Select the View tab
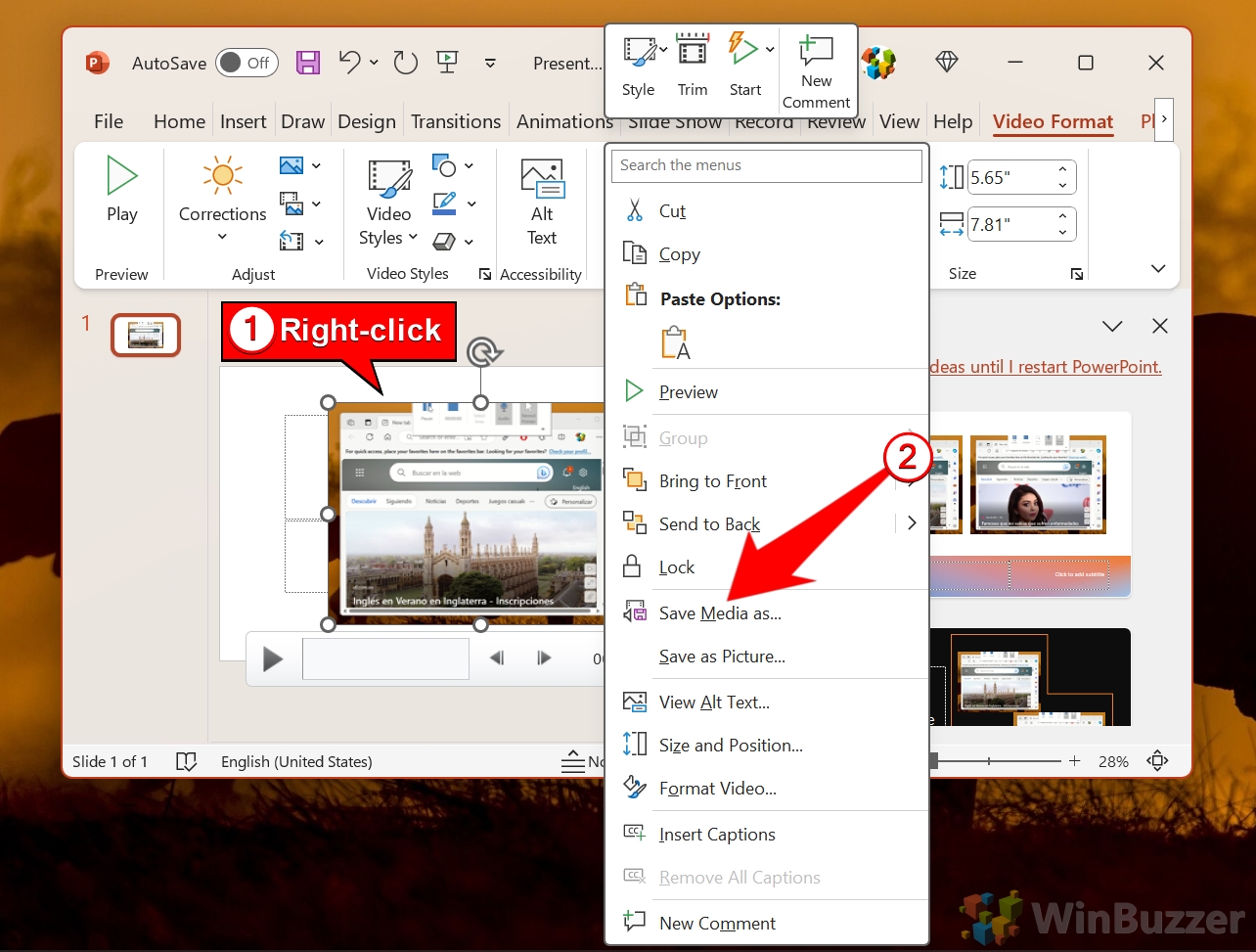 [x=899, y=121]
